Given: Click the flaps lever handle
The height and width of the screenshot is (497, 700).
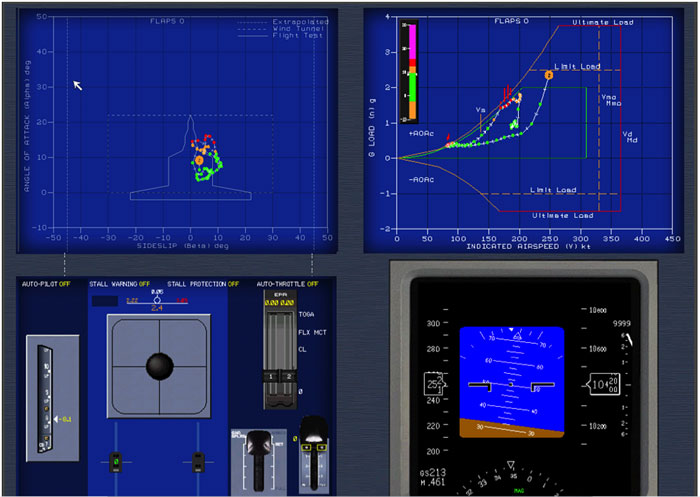Looking at the screenshot, I should point(314,452).
